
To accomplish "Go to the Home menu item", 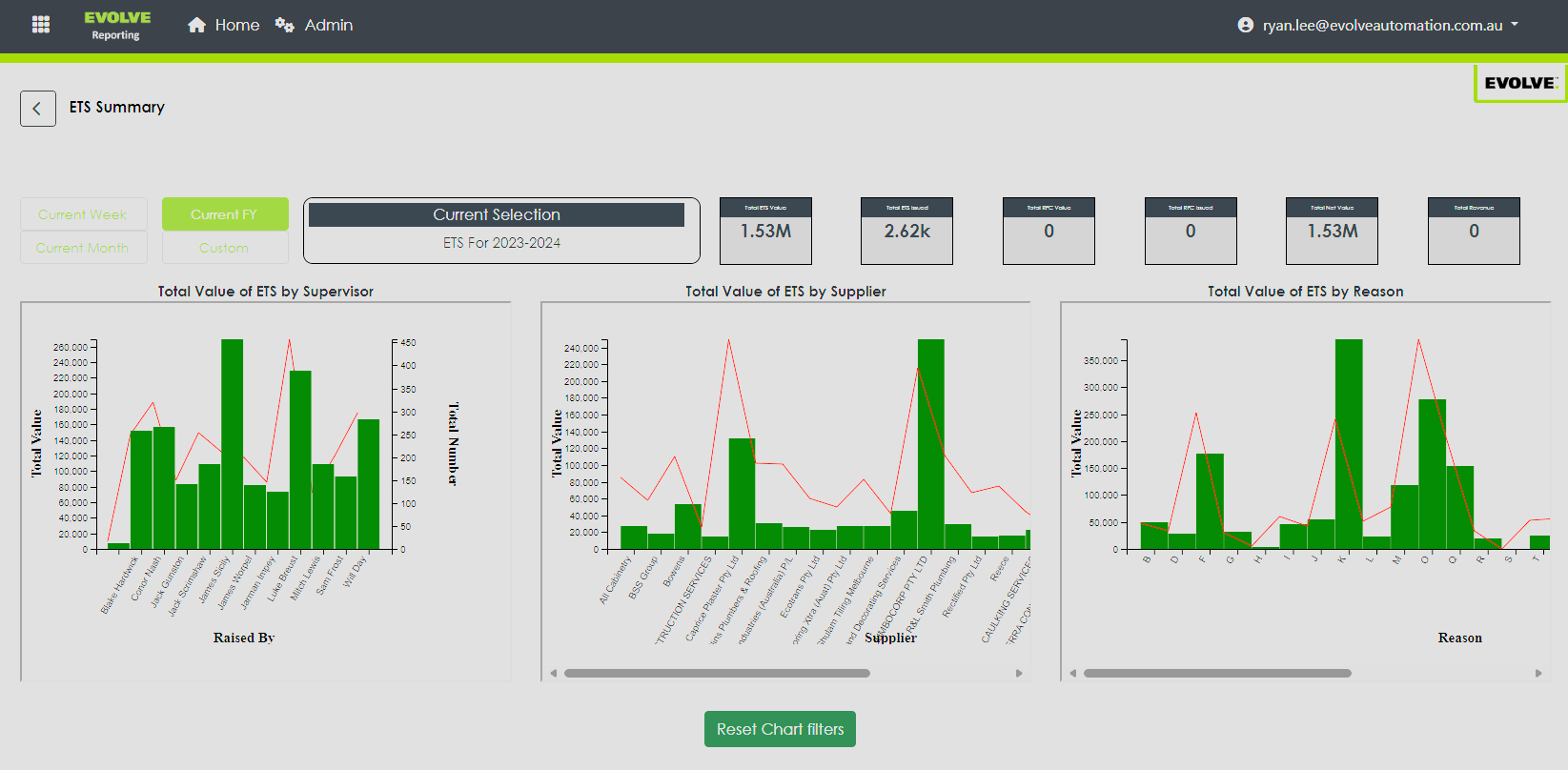I will [236, 25].
